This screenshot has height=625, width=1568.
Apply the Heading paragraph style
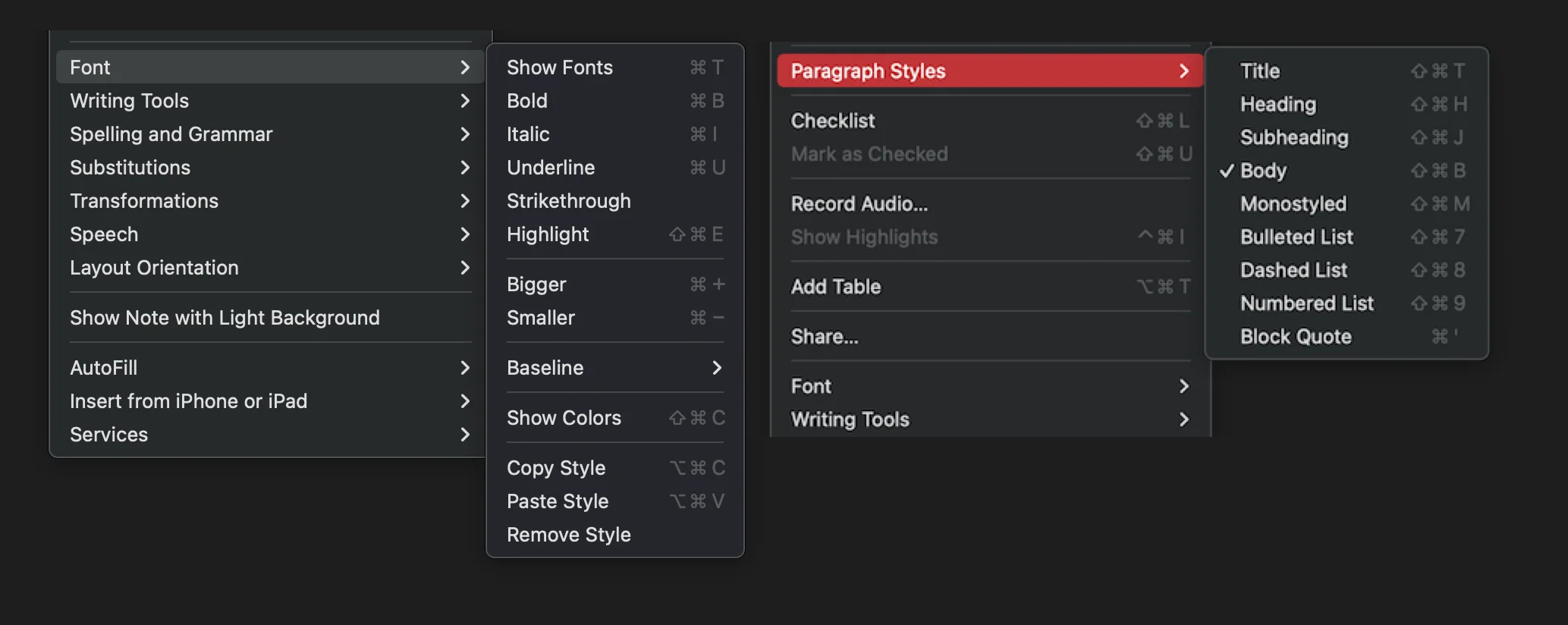[1278, 104]
